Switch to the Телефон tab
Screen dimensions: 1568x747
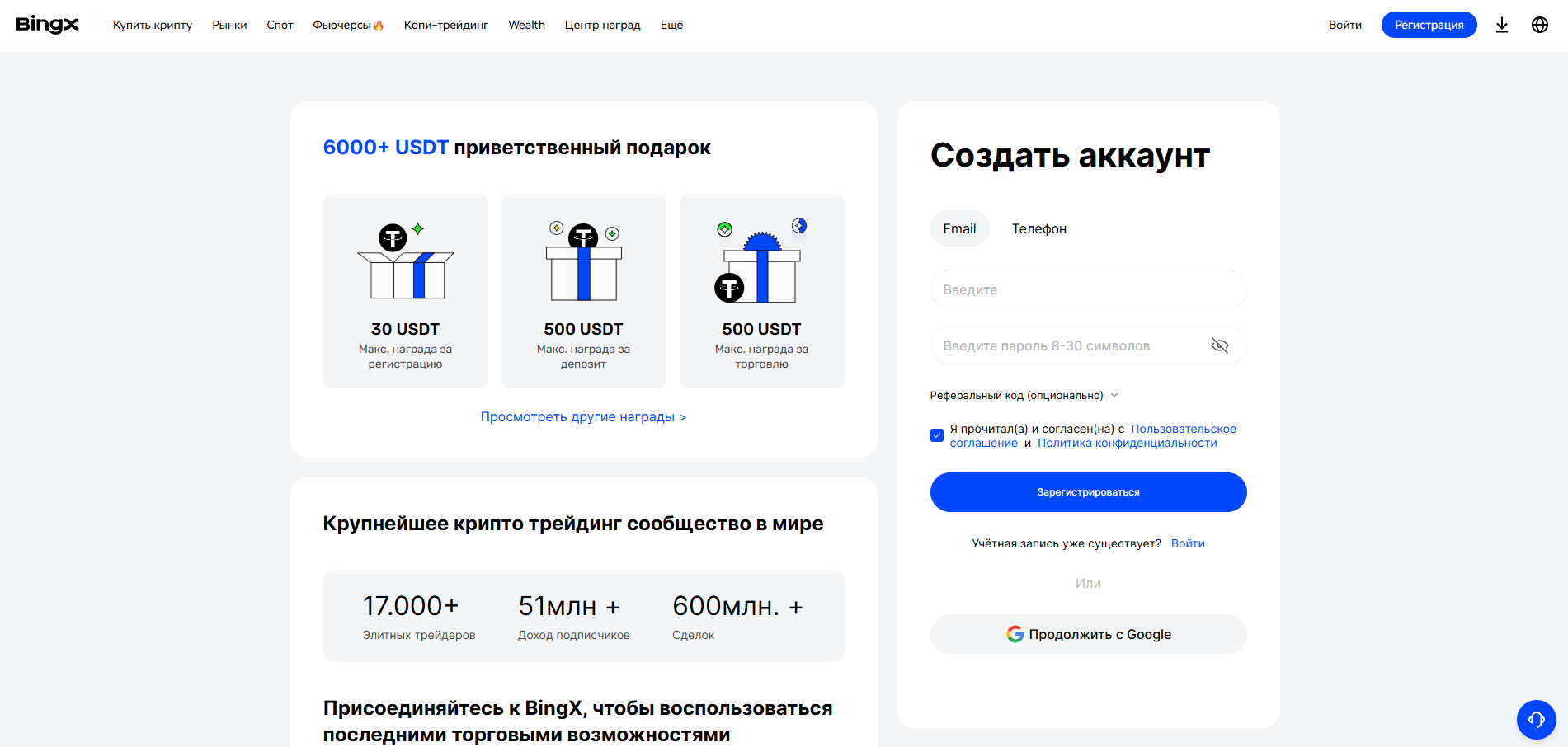1039,228
